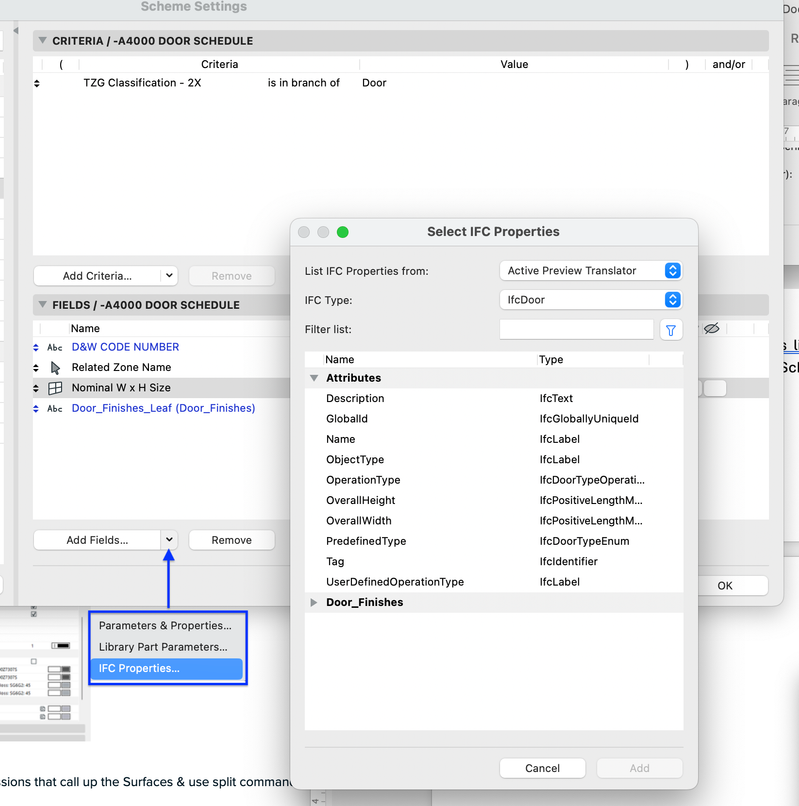Screen dimensions: 799x806
Task: Click the and/or column header
Action: [x=729, y=64]
